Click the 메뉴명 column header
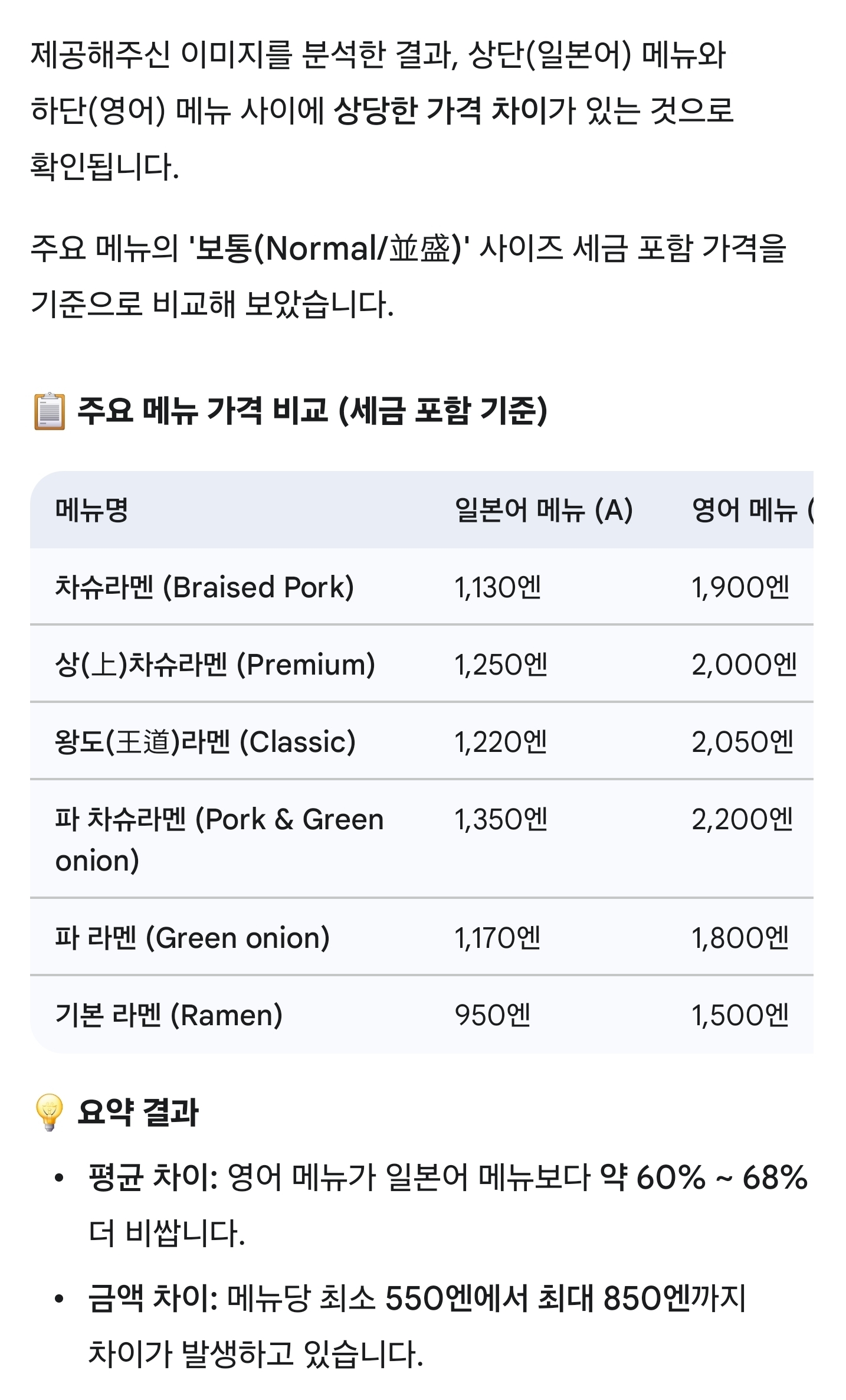846x1400 pixels. coord(91,510)
